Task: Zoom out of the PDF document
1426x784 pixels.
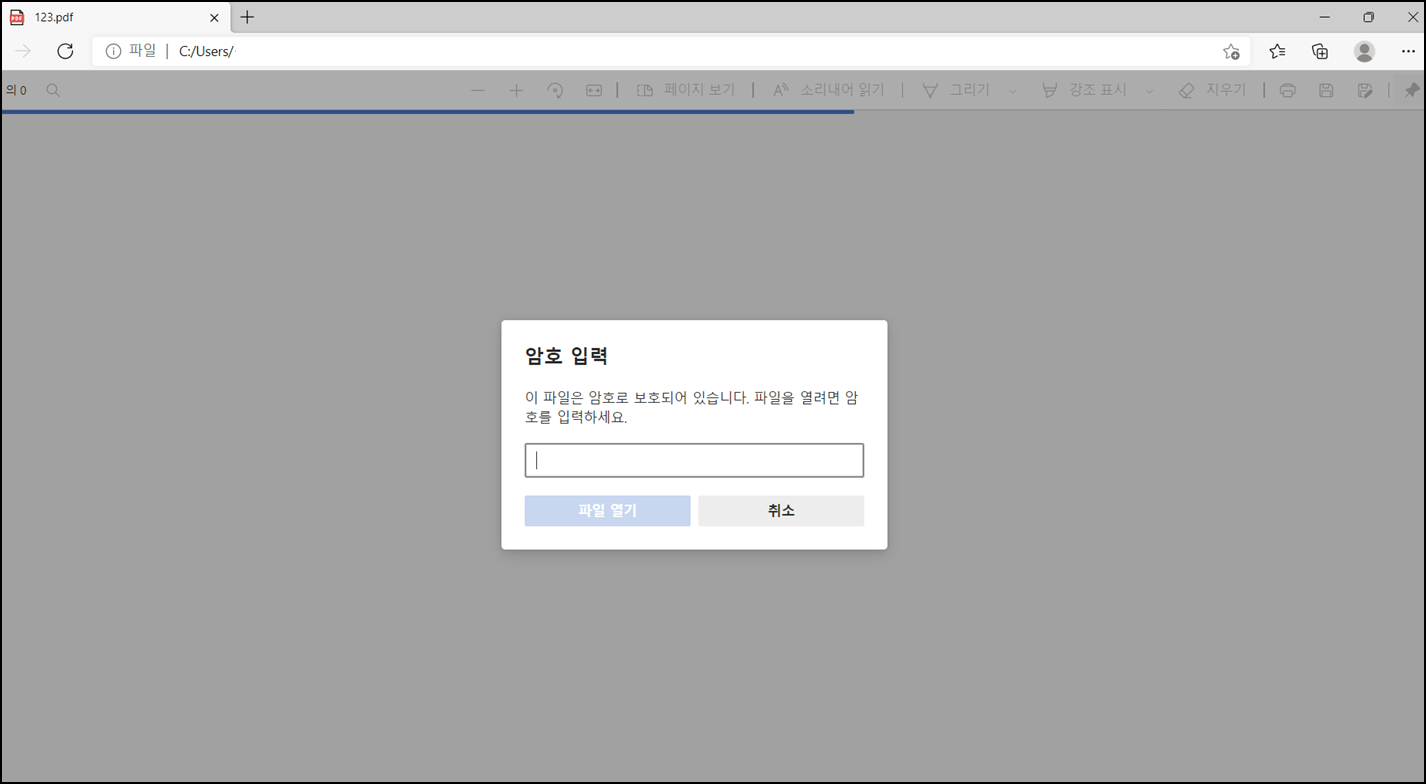Action: pyautogui.click(x=478, y=89)
